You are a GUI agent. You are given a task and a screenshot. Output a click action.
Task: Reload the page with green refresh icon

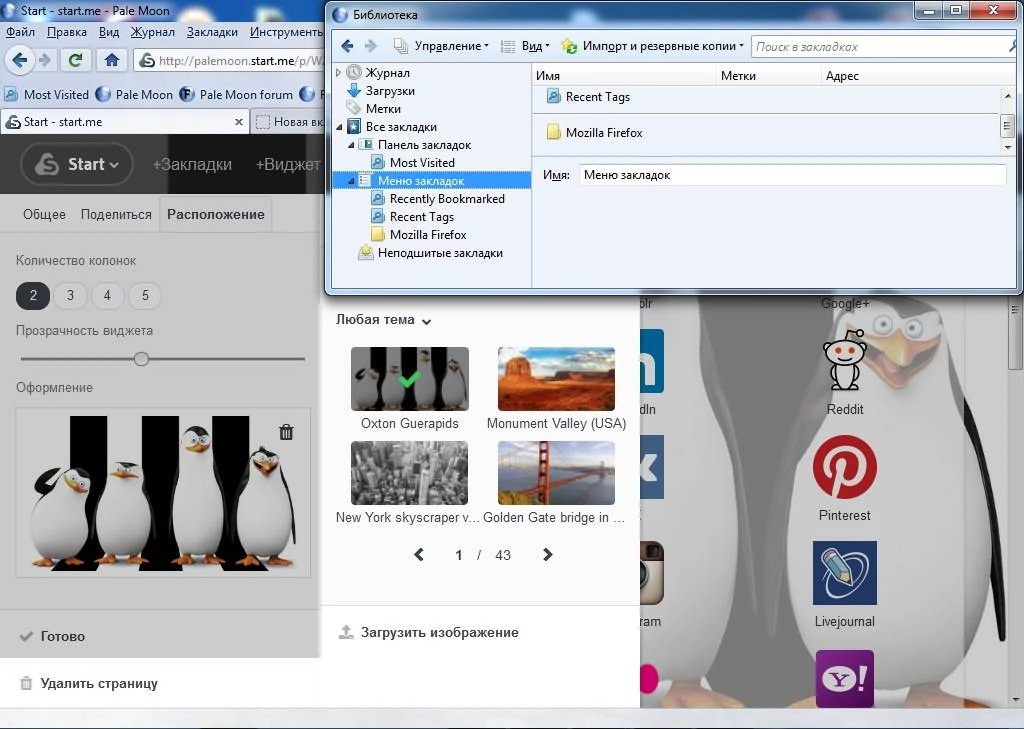click(76, 61)
